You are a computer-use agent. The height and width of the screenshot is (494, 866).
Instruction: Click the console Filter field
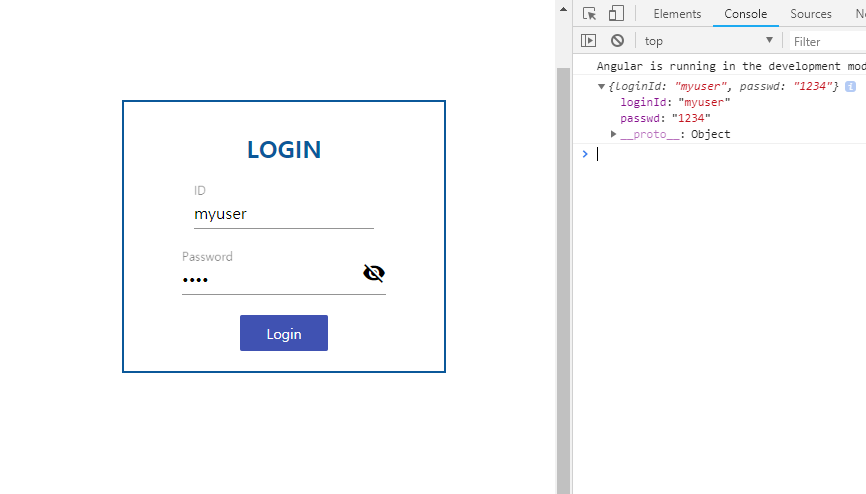828,41
